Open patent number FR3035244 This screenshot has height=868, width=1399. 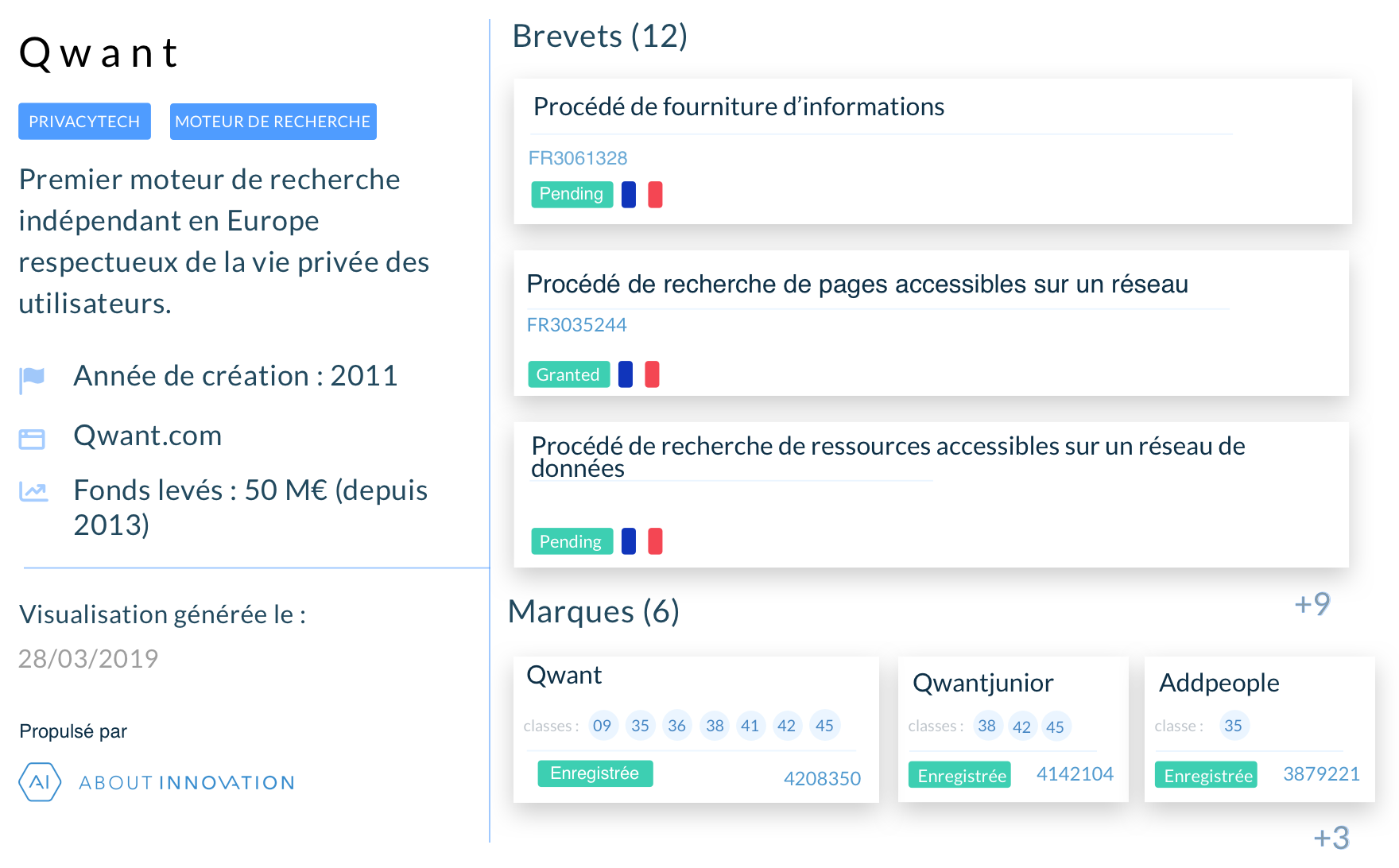click(576, 325)
